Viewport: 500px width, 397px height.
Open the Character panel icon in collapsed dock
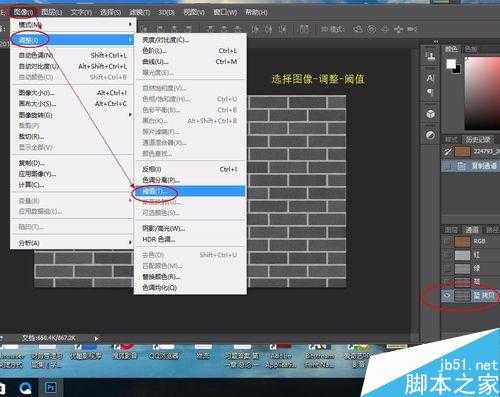(x=430, y=78)
